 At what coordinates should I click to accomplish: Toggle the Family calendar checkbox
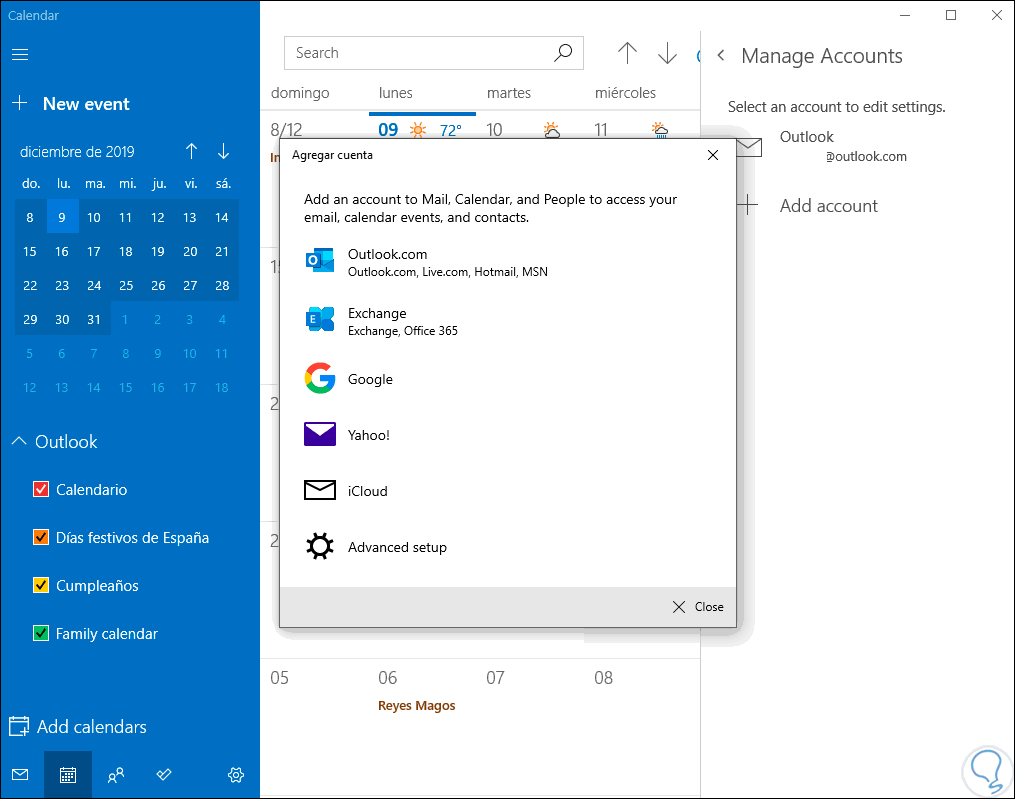41,633
